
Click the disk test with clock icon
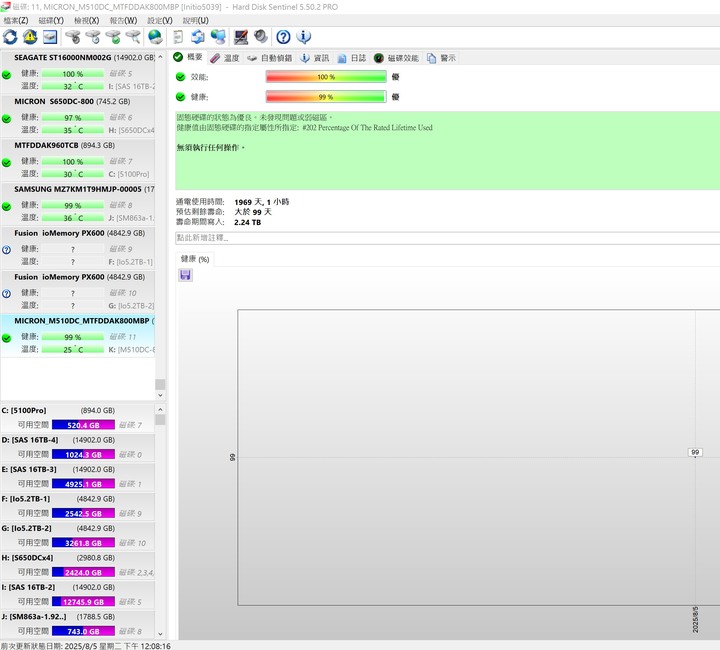pyautogui.click(x=93, y=37)
